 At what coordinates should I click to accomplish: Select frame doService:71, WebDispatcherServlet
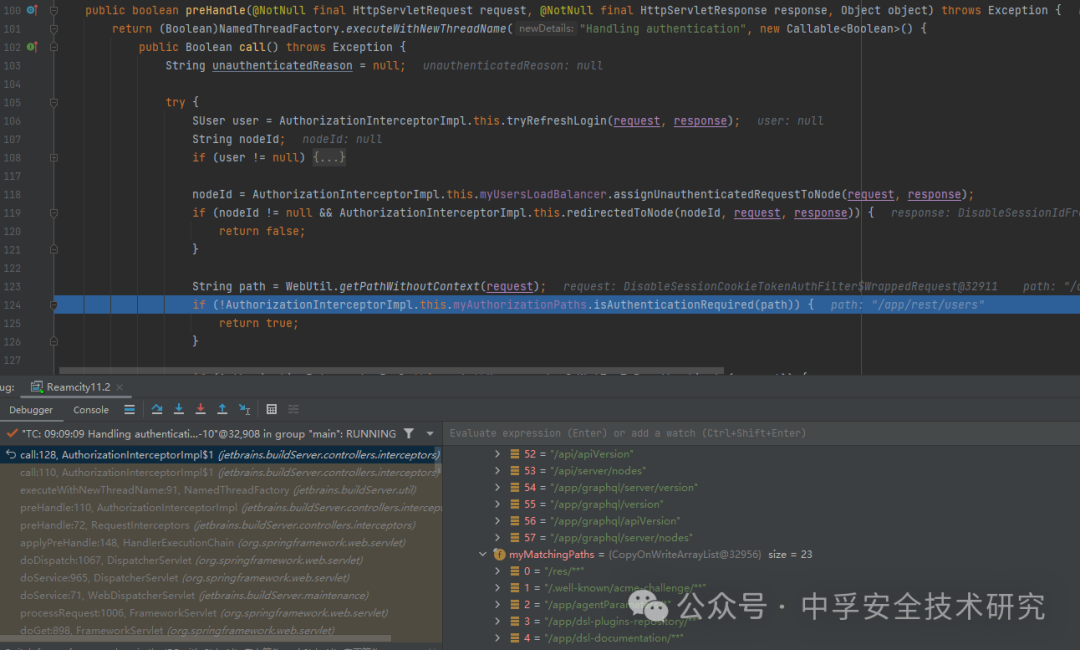220,596
